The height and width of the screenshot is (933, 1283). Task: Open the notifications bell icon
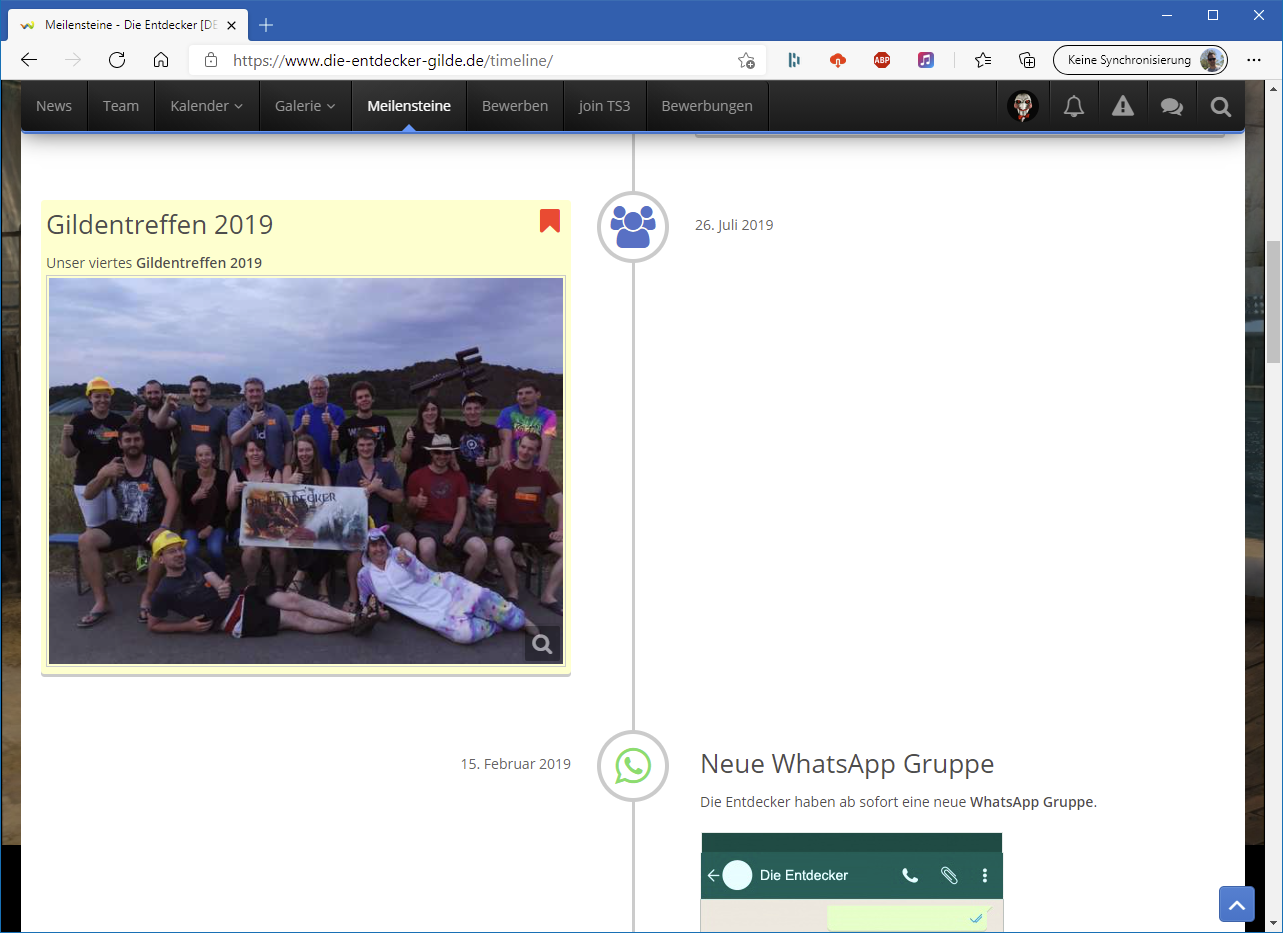(1074, 106)
